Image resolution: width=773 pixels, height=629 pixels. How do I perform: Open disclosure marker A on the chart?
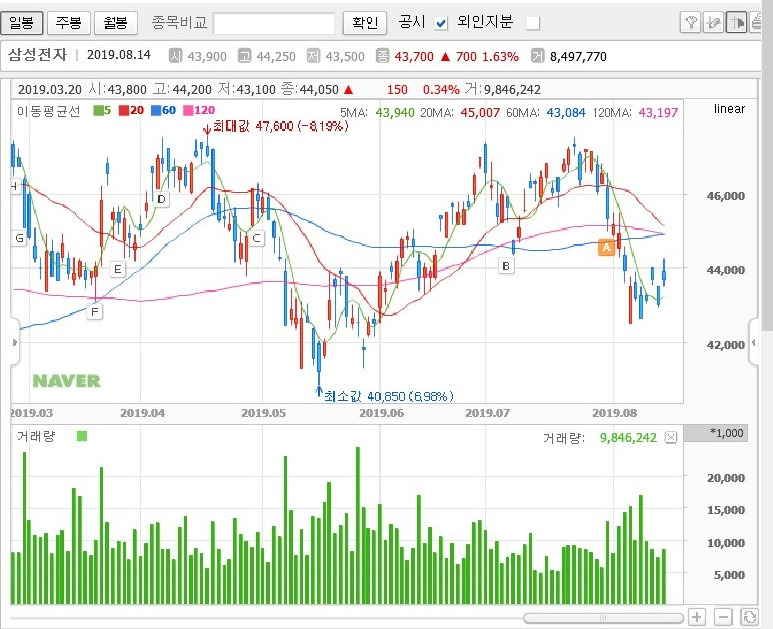pos(606,247)
